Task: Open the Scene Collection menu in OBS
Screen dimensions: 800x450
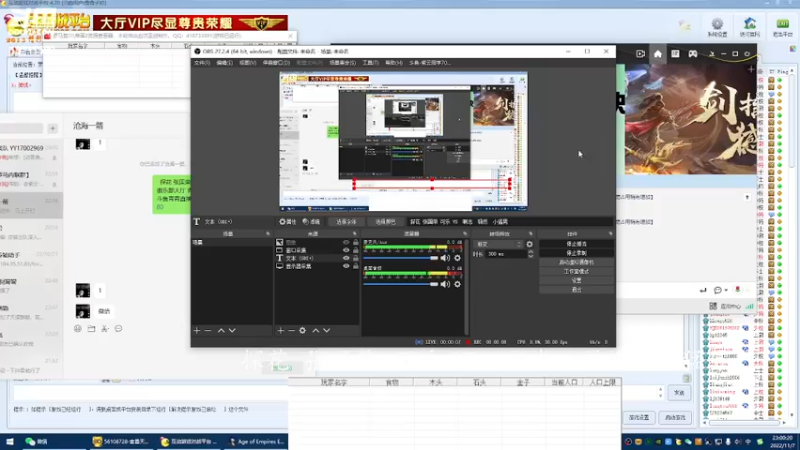Action: pos(342,63)
